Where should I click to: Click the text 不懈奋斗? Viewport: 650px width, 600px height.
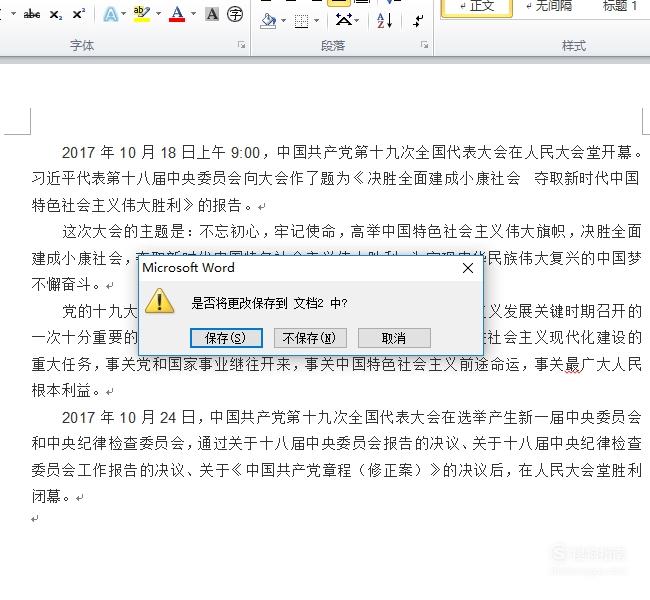coord(61,284)
